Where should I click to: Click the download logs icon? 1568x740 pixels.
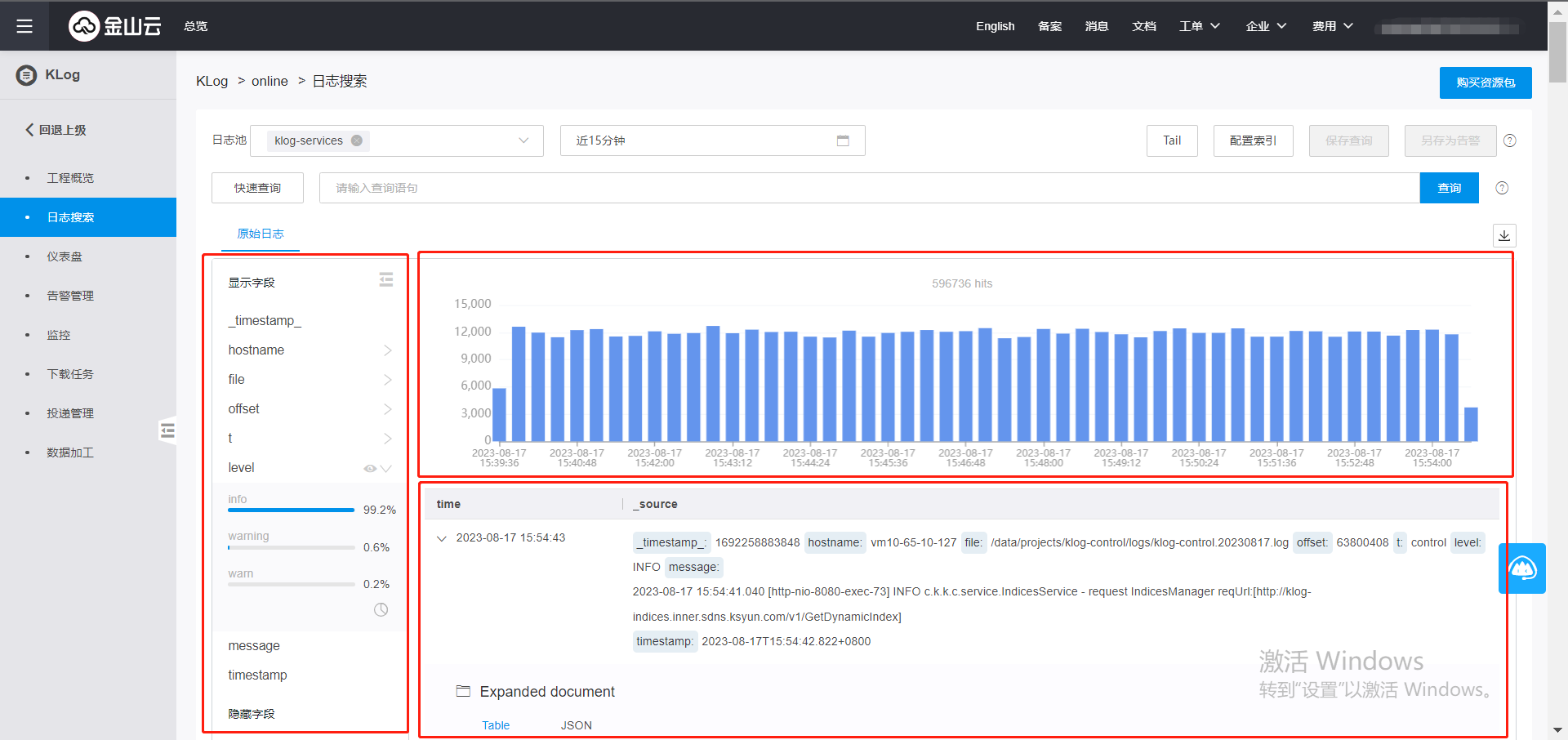coord(1504,236)
